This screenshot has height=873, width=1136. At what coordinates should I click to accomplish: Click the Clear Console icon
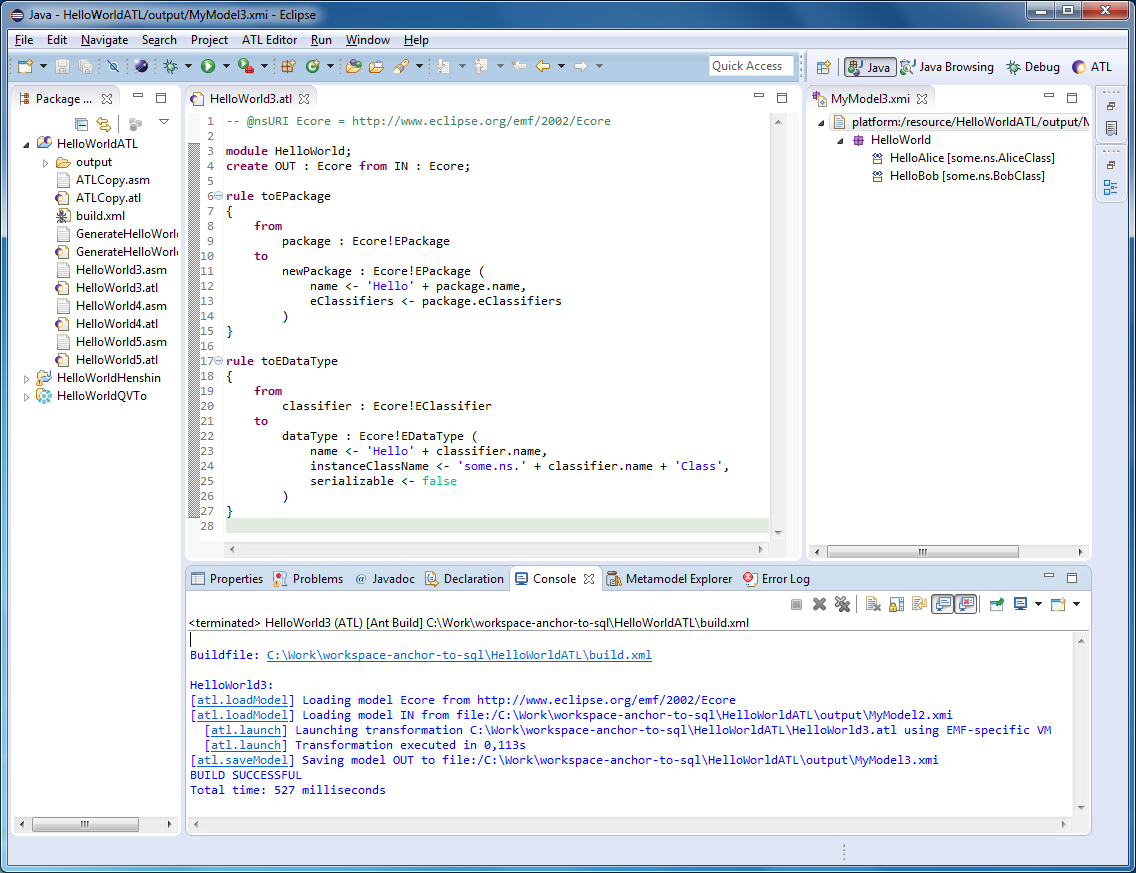point(872,604)
